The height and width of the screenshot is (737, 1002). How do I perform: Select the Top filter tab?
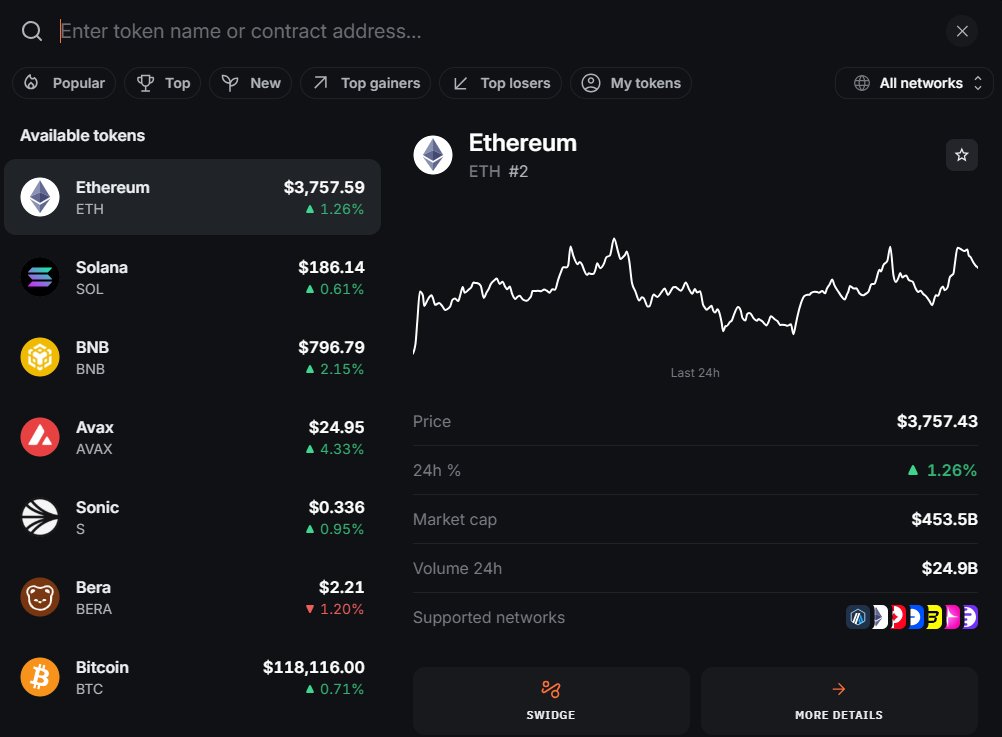[163, 83]
